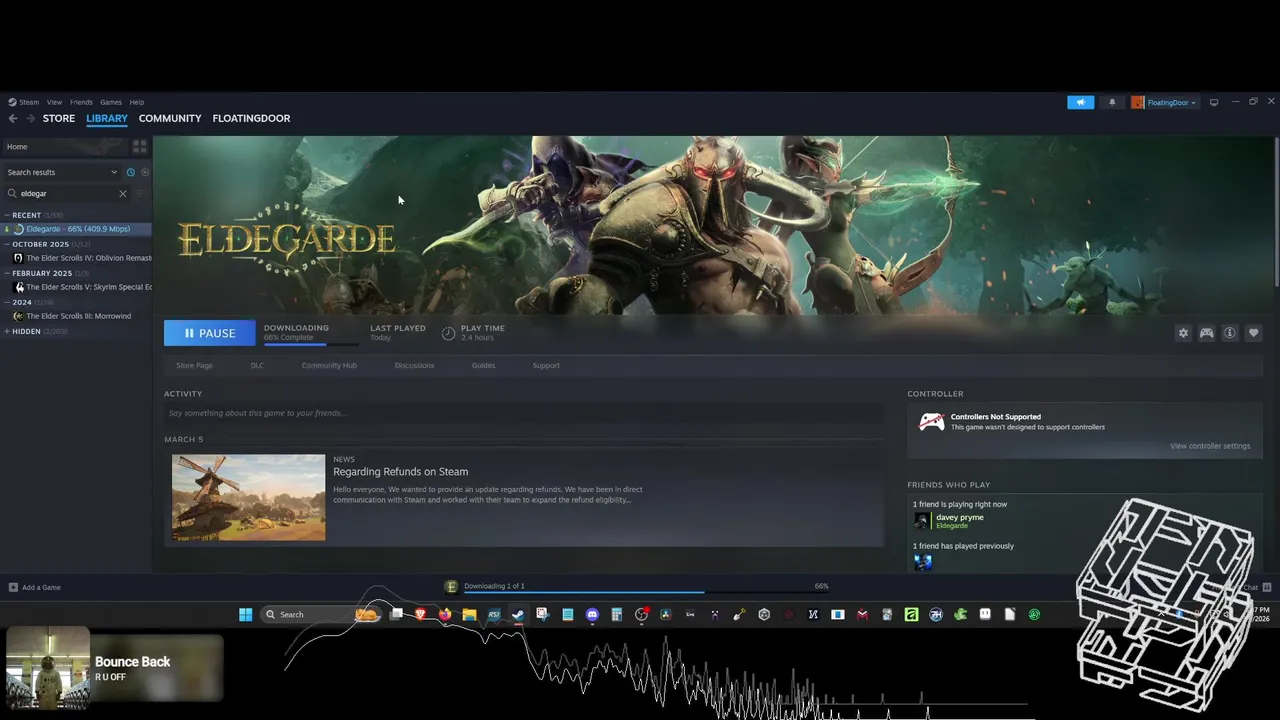Open davey pryme friend profile
Viewport: 1280px width, 720px height.
click(948, 520)
